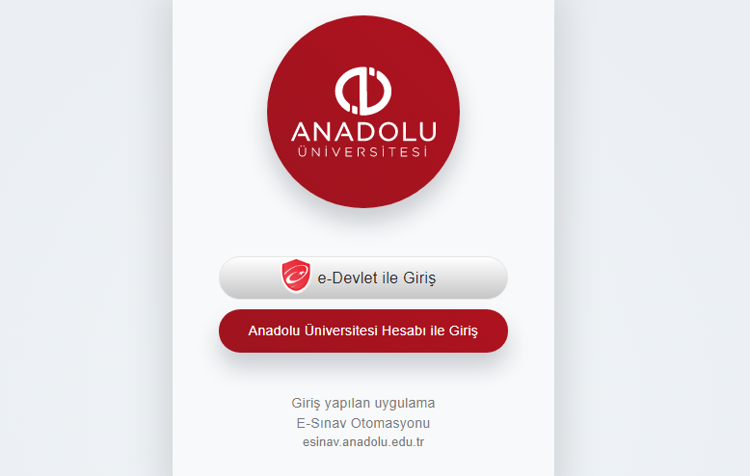This screenshot has height=476, width=750.
Task: Click the 'e-Devlet ile Giriş' label text
Action: click(377, 278)
